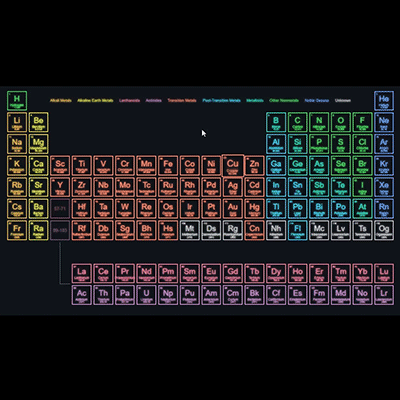This screenshot has height=400, width=400.
Task: Click the Uranium (U) tile
Action: coord(146,295)
